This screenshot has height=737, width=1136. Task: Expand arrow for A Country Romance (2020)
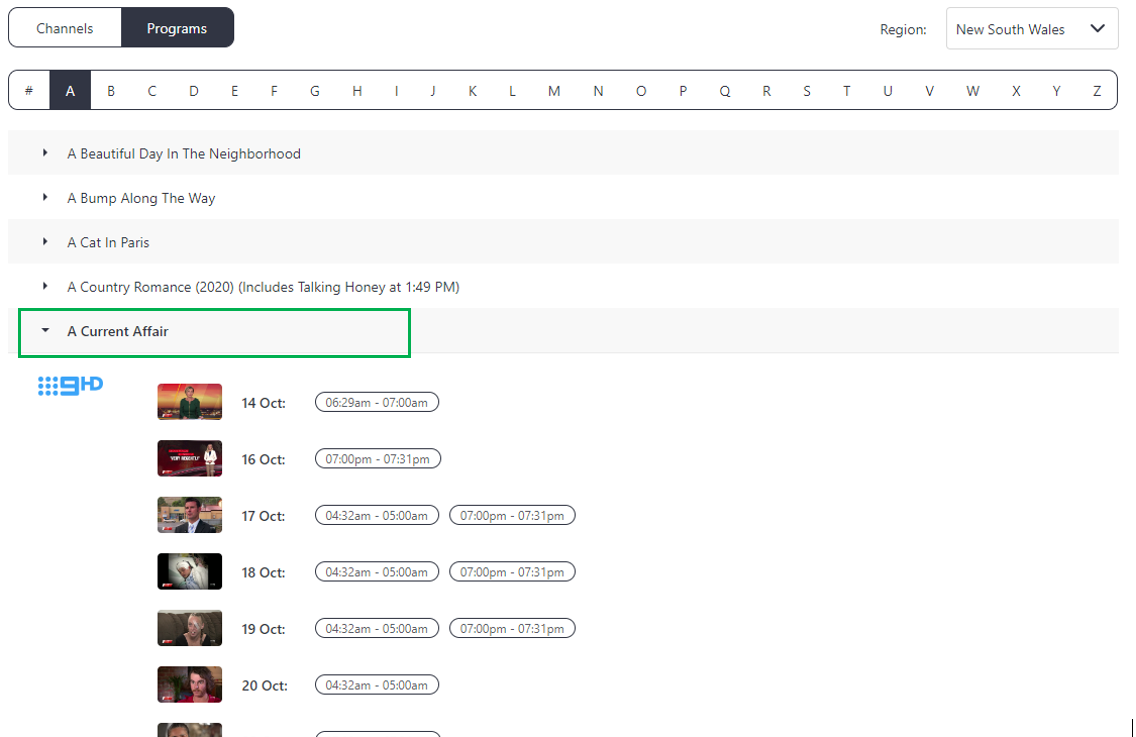45,286
